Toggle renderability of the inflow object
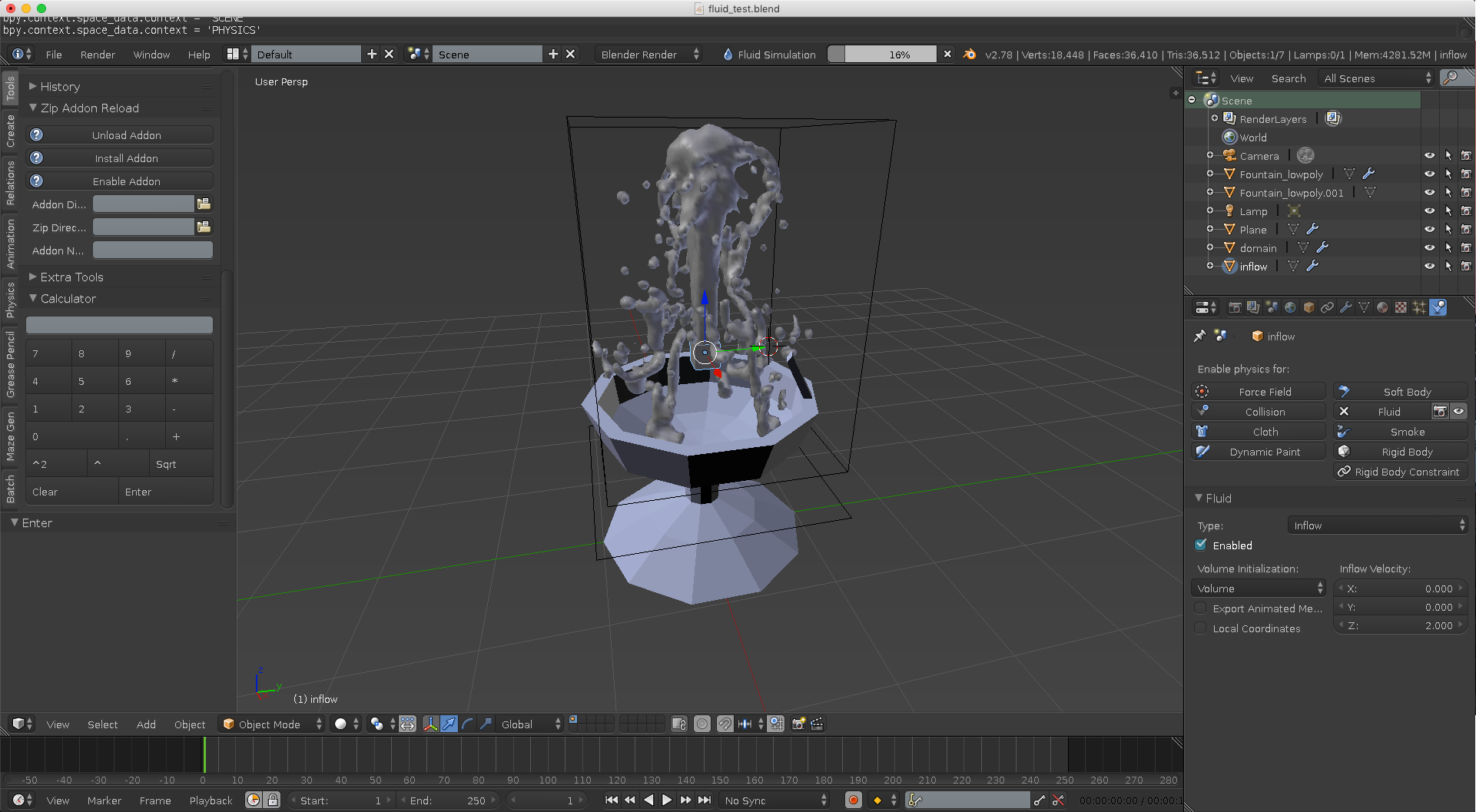The width and height of the screenshot is (1476, 812). [x=1466, y=267]
